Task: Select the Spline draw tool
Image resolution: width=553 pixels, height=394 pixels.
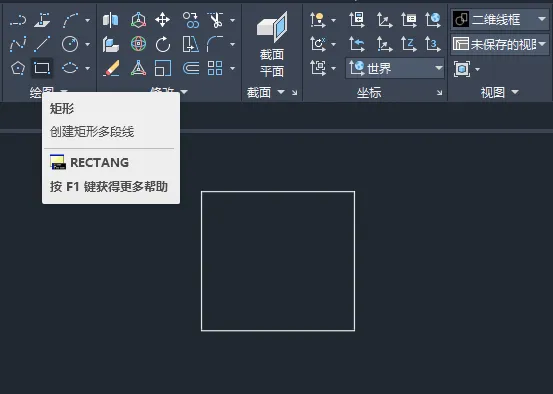Action: coord(18,44)
